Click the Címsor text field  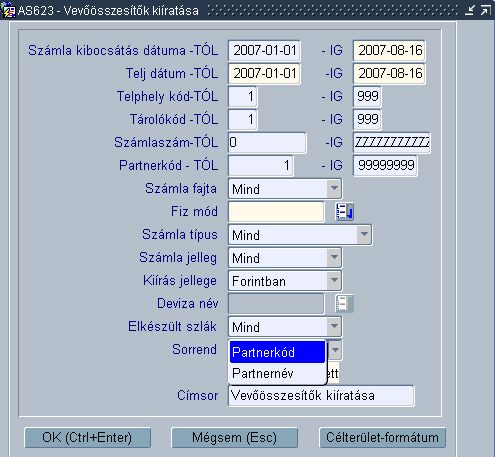321,396
